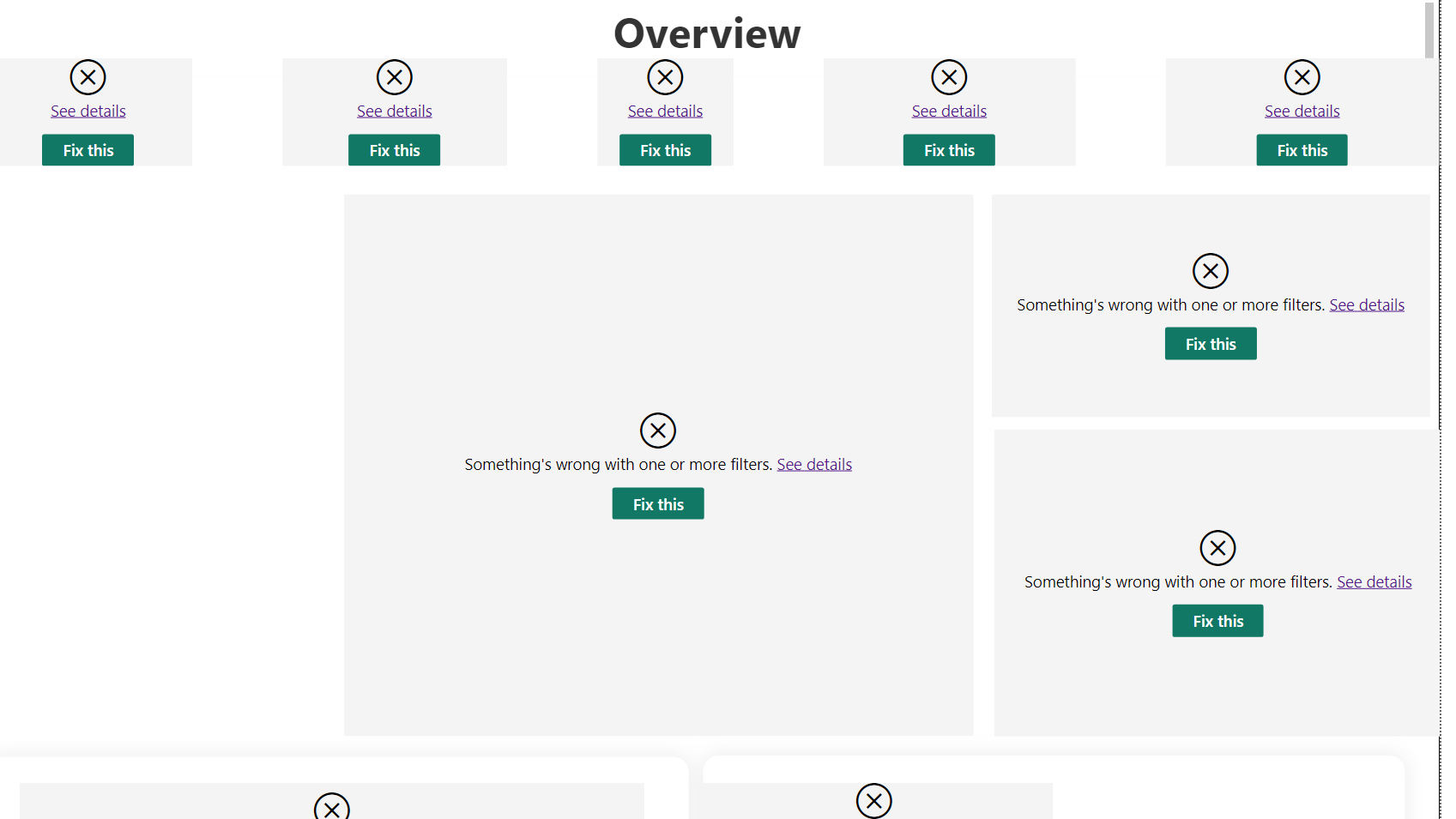The image size is (1456, 819).
Task: Click the error icon in the second top-row card
Action: pos(395,77)
